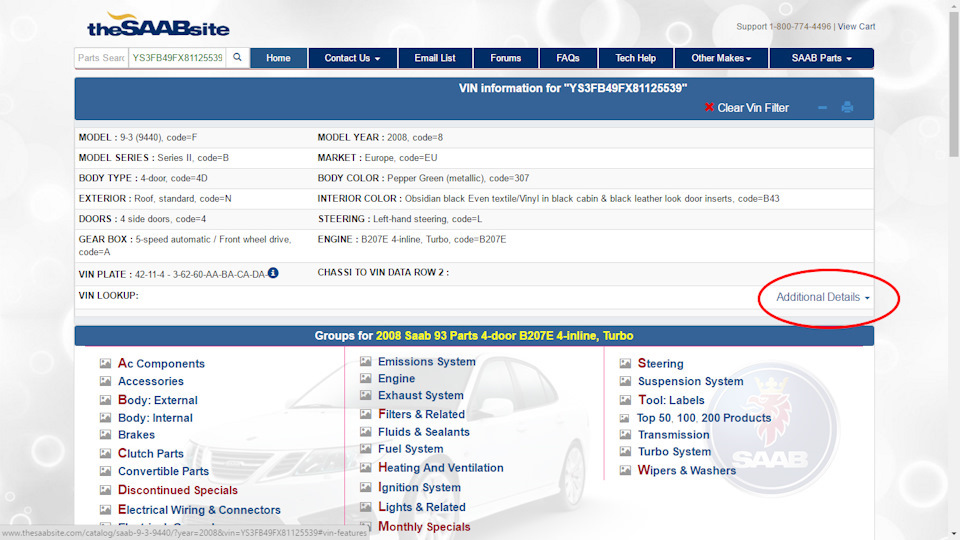960x540 pixels.
Task: Click the View Cart link
Action: click(856, 26)
